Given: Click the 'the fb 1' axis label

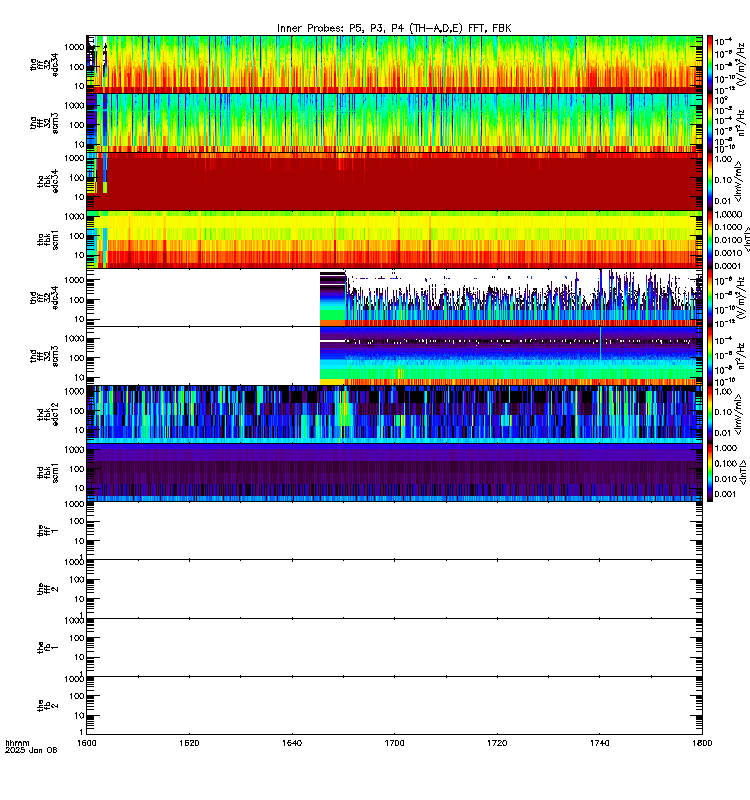Looking at the screenshot, I should coord(48,647).
